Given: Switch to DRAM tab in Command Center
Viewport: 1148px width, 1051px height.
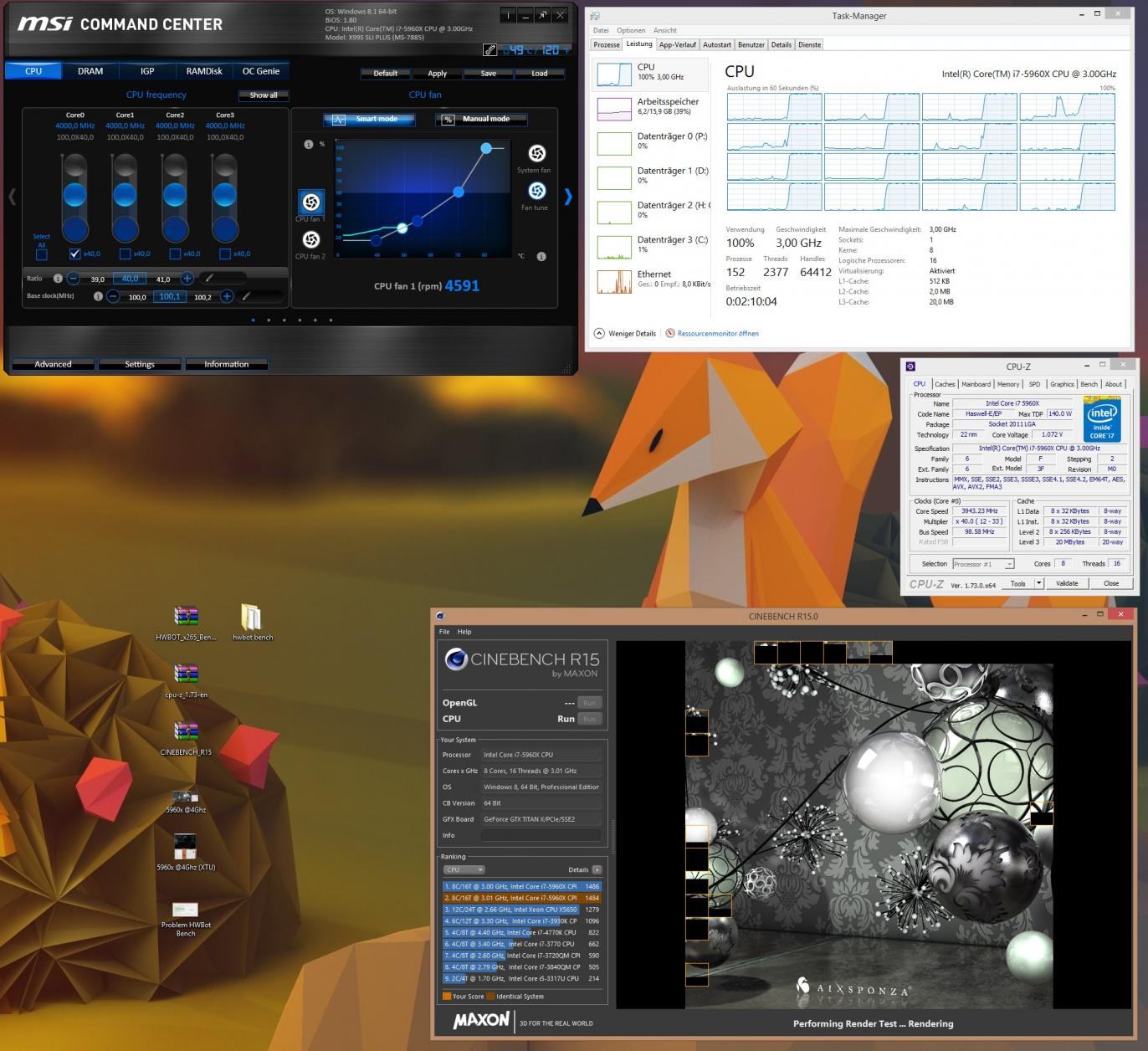Looking at the screenshot, I should click(90, 71).
